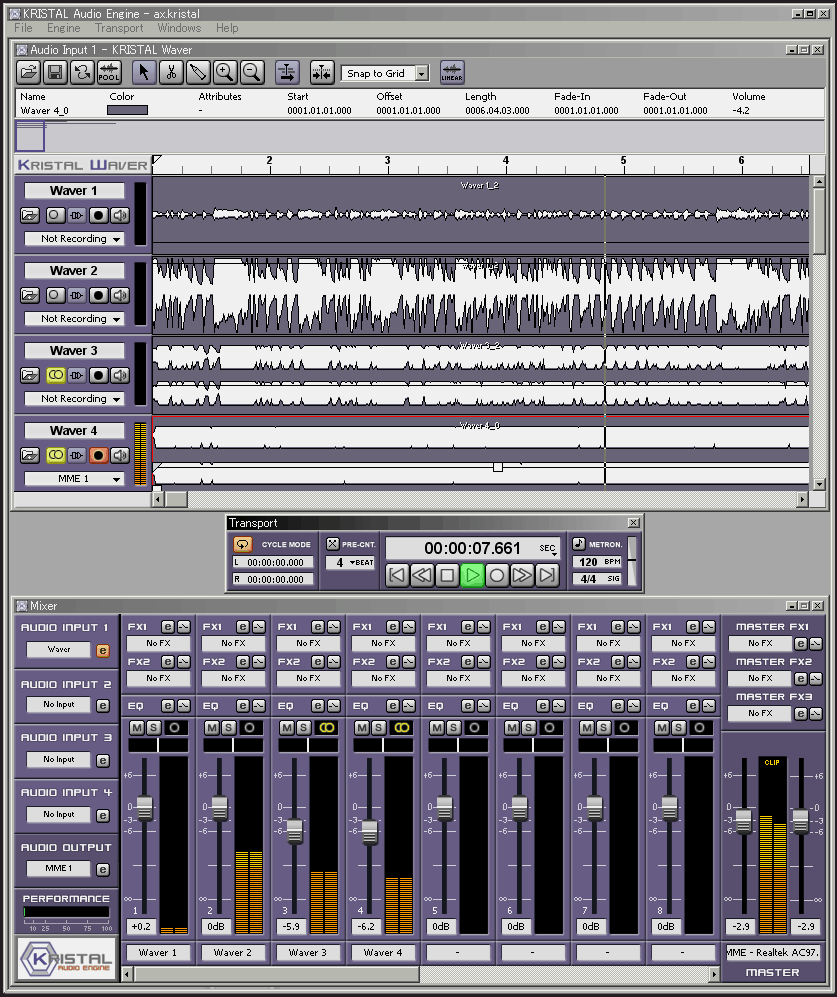Open the Transport menu
This screenshot has width=837, height=997.
pos(119,28)
